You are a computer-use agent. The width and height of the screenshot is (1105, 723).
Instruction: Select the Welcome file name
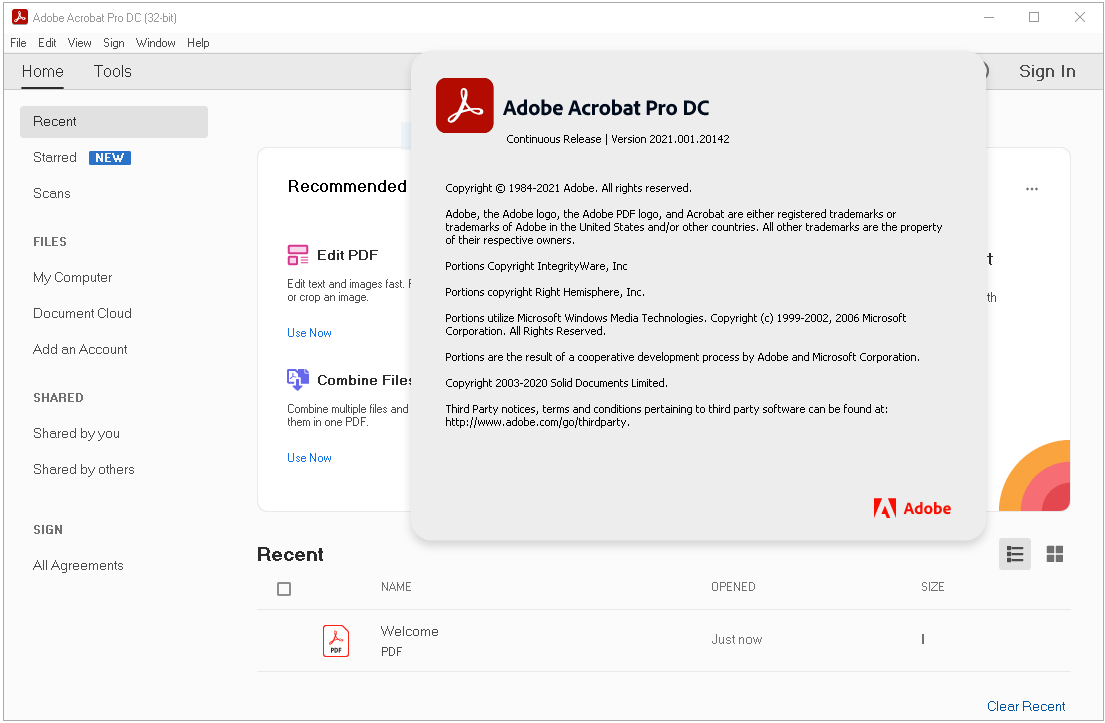(x=409, y=631)
